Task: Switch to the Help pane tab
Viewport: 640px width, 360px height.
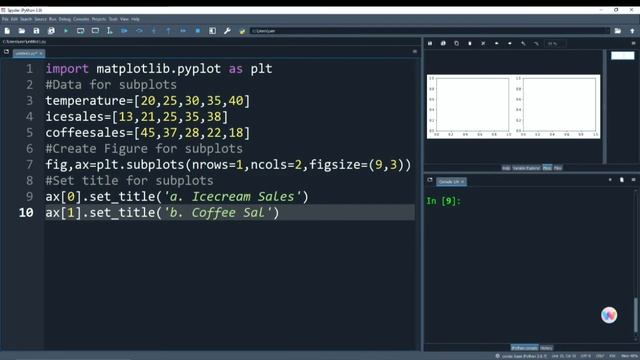Action: tap(506, 168)
